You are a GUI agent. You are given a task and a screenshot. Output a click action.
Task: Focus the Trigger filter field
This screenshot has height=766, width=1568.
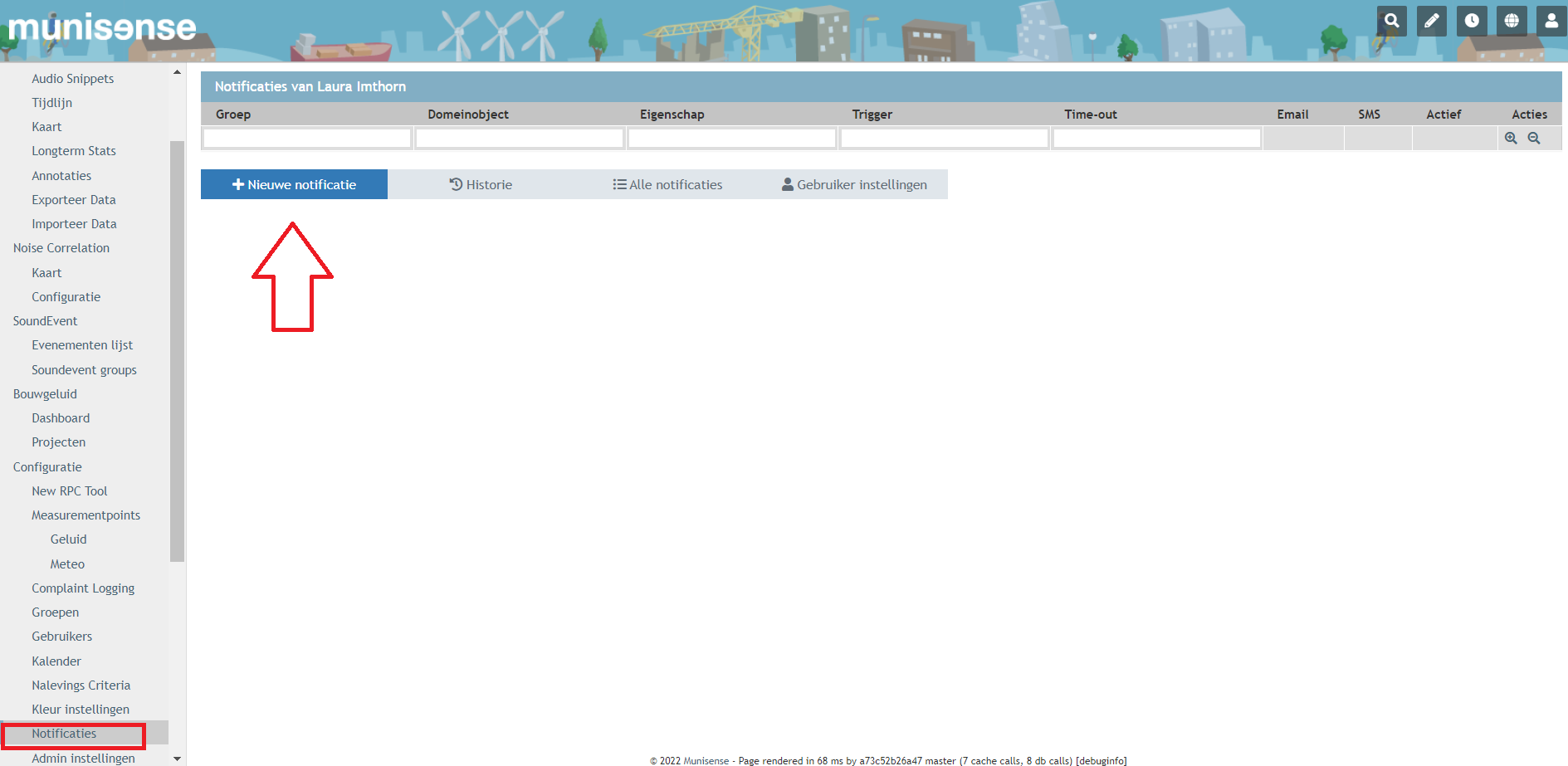click(x=944, y=139)
